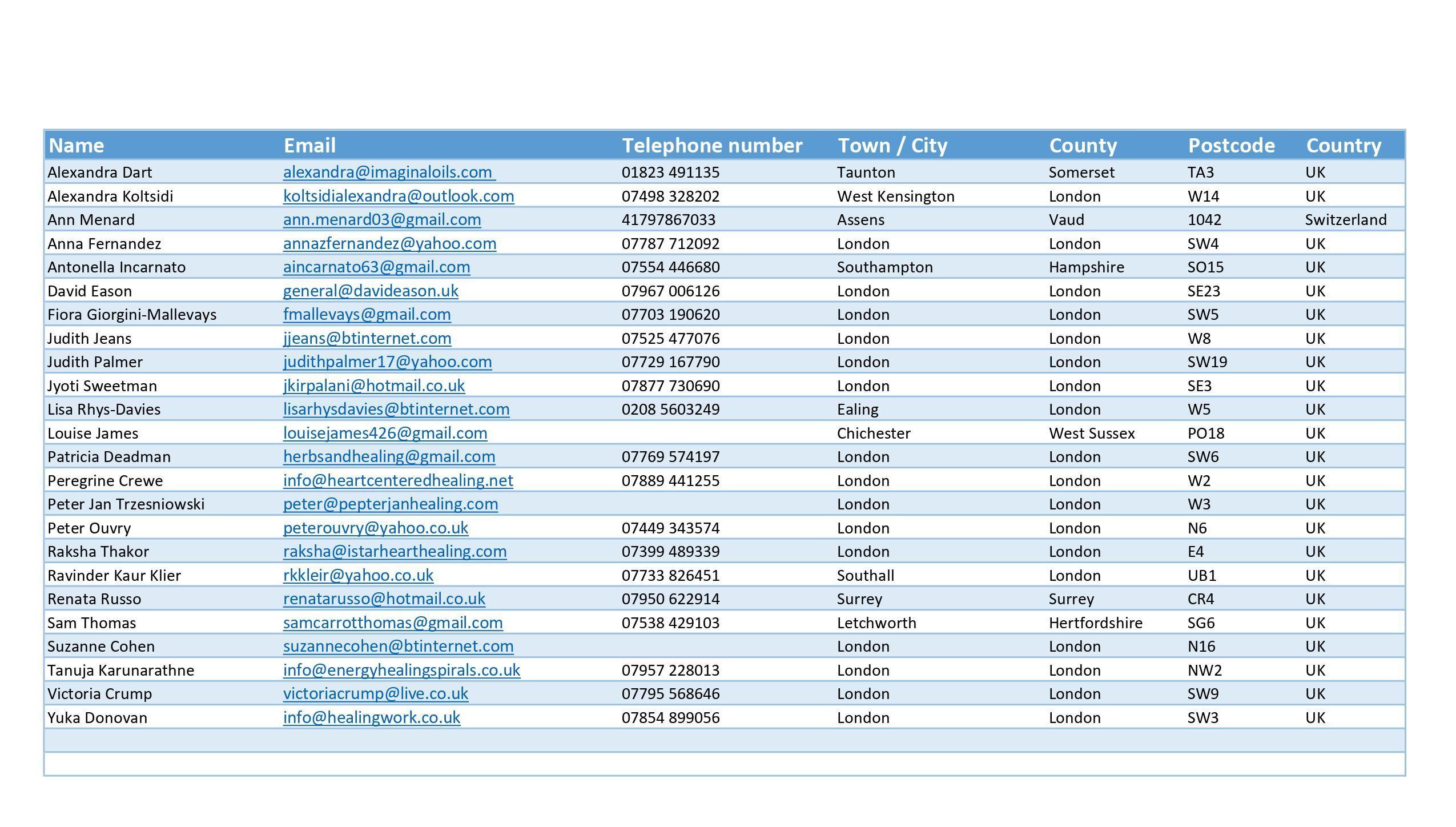The image size is (1456, 827).
Task: Select the town Ealing
Action: pos(858,409)
